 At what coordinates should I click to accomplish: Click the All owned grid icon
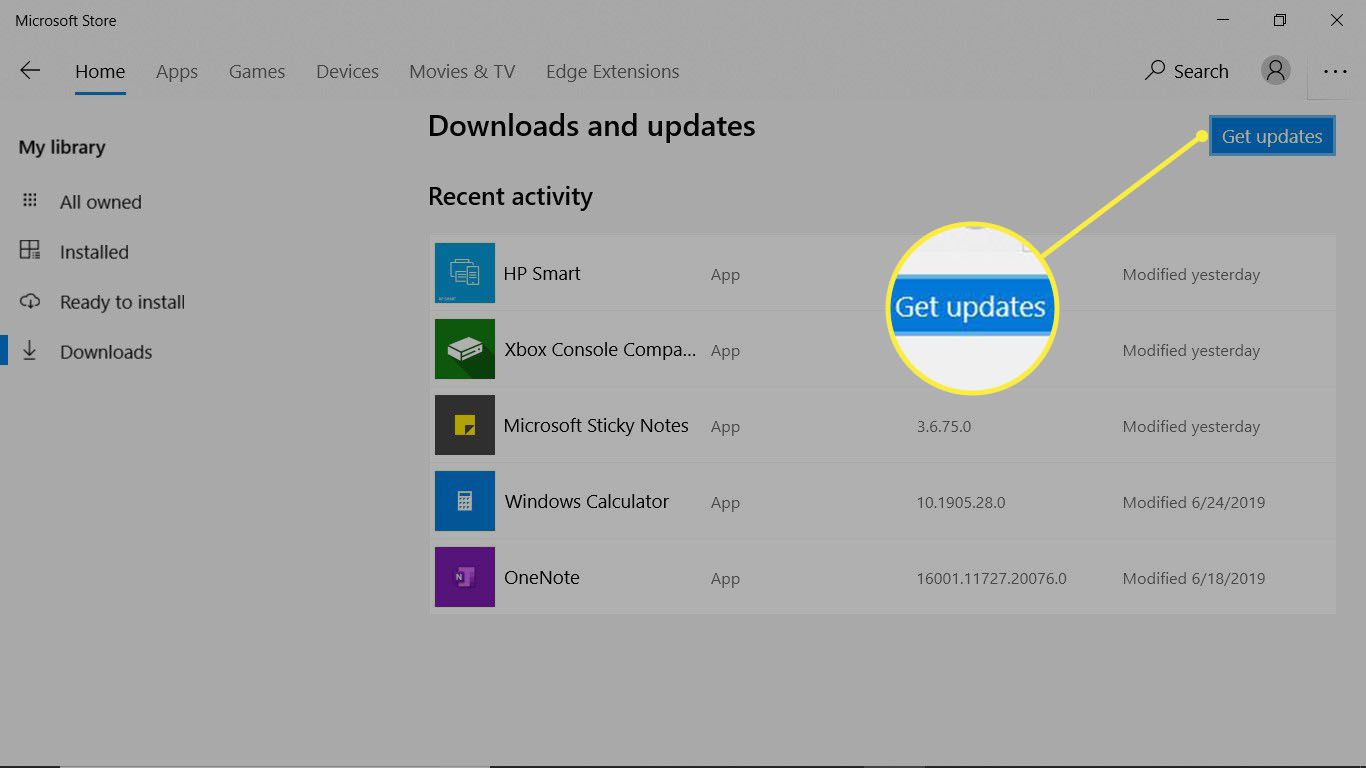point(30,201)
